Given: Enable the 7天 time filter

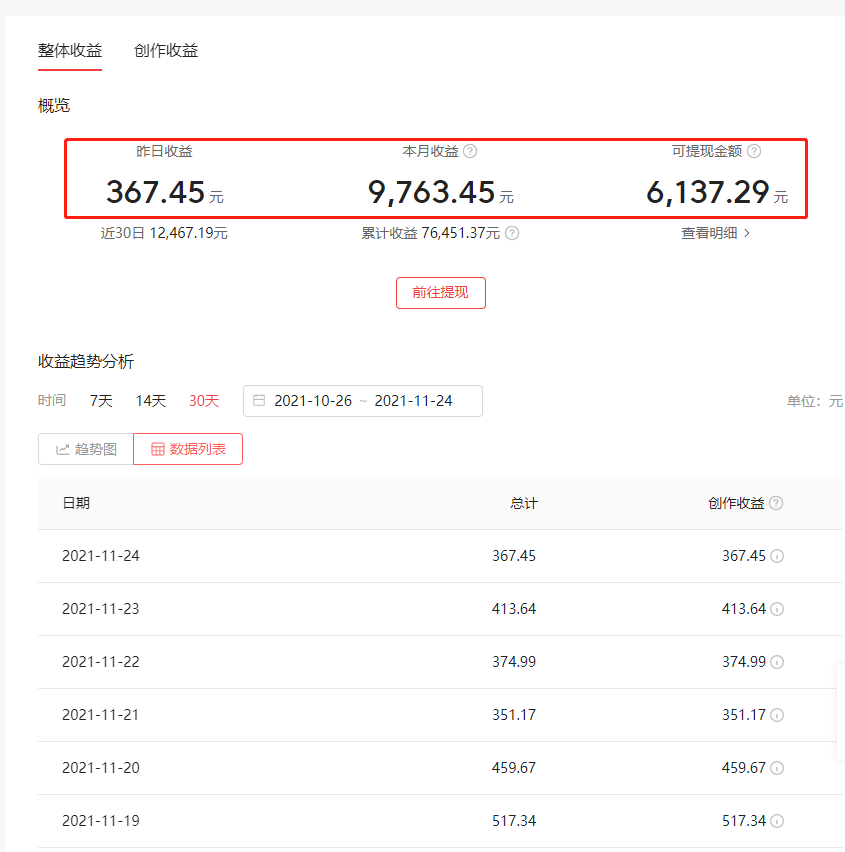Looking at the screenshot, I should [100, 400].
